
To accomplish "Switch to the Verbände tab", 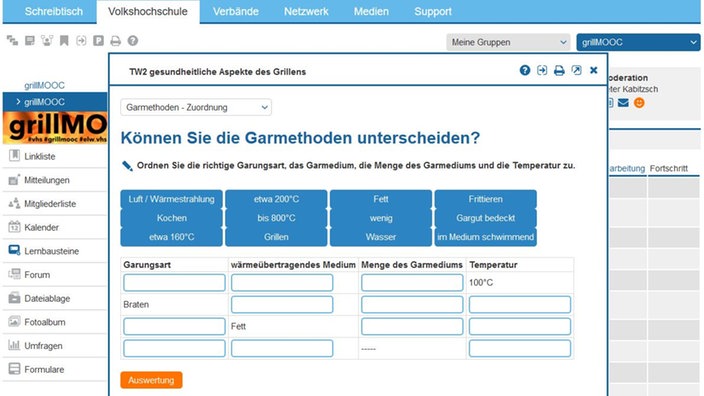I will click(x=236, y=11).
